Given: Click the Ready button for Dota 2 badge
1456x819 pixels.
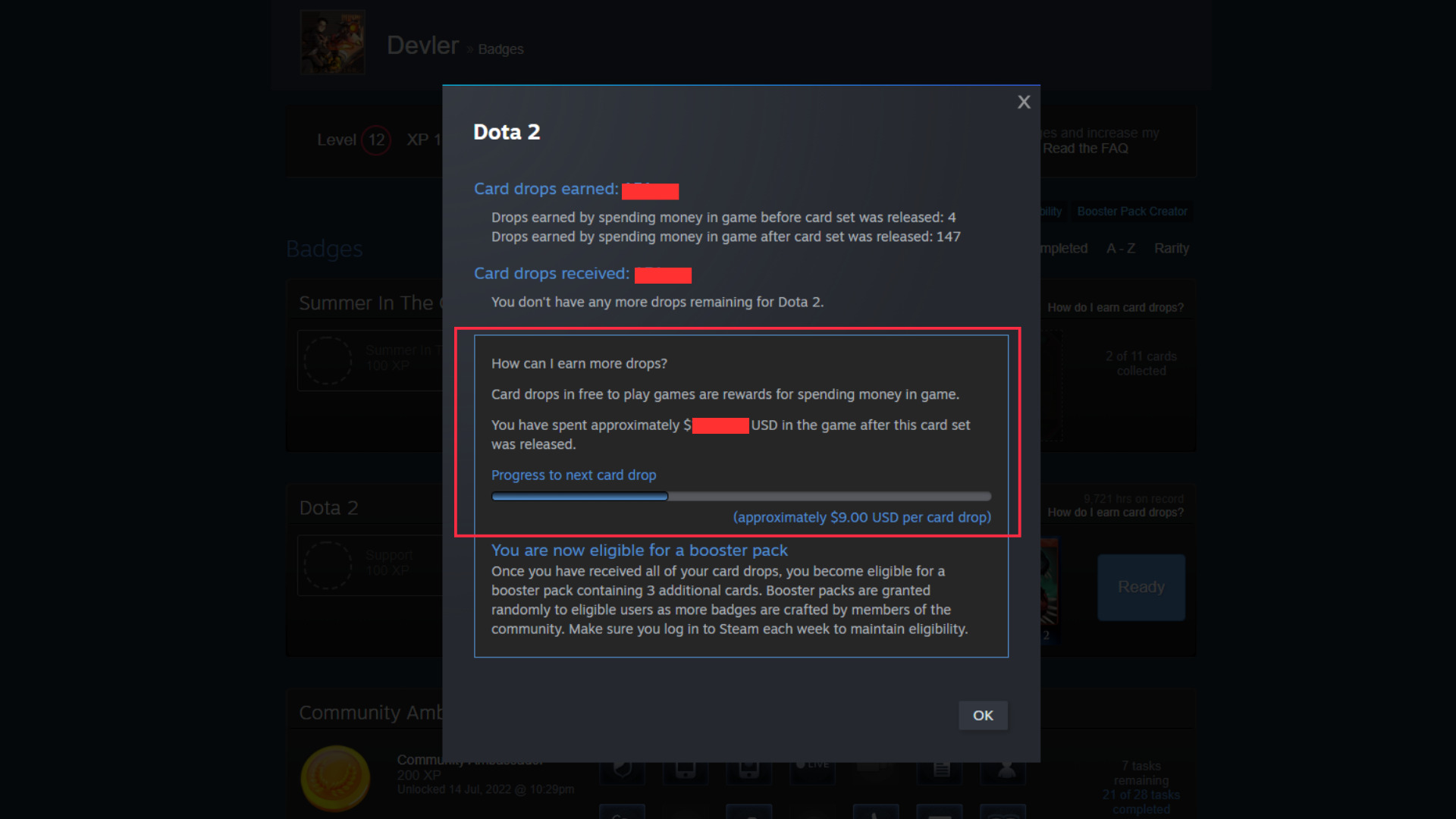Looking at the screenshot, I should (x=1141, y=587).
